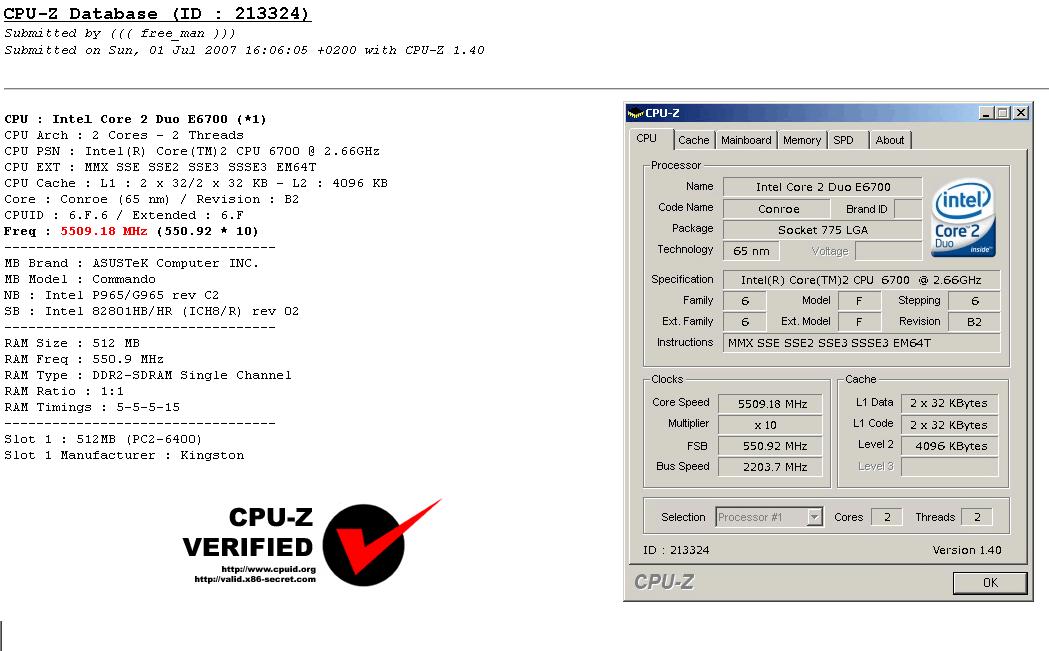Click the empty Brand ID field
This screenshot has width=1049, height=651.
click(908, 209)
